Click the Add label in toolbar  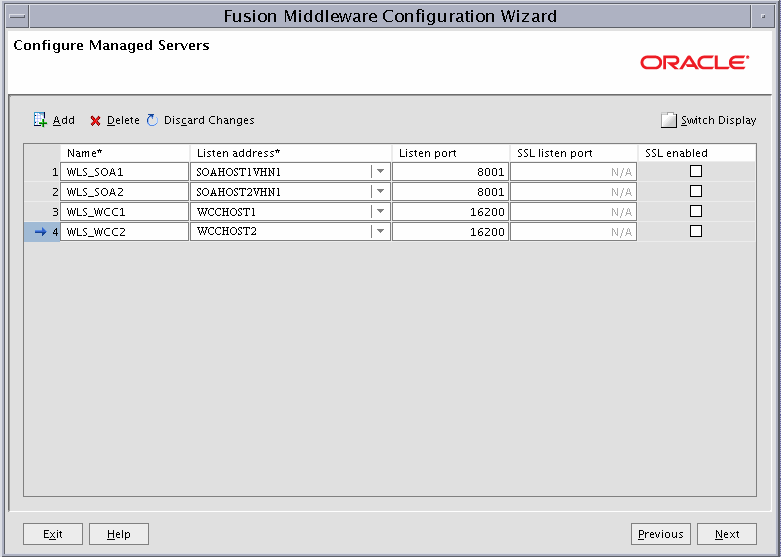click(64, 120)
